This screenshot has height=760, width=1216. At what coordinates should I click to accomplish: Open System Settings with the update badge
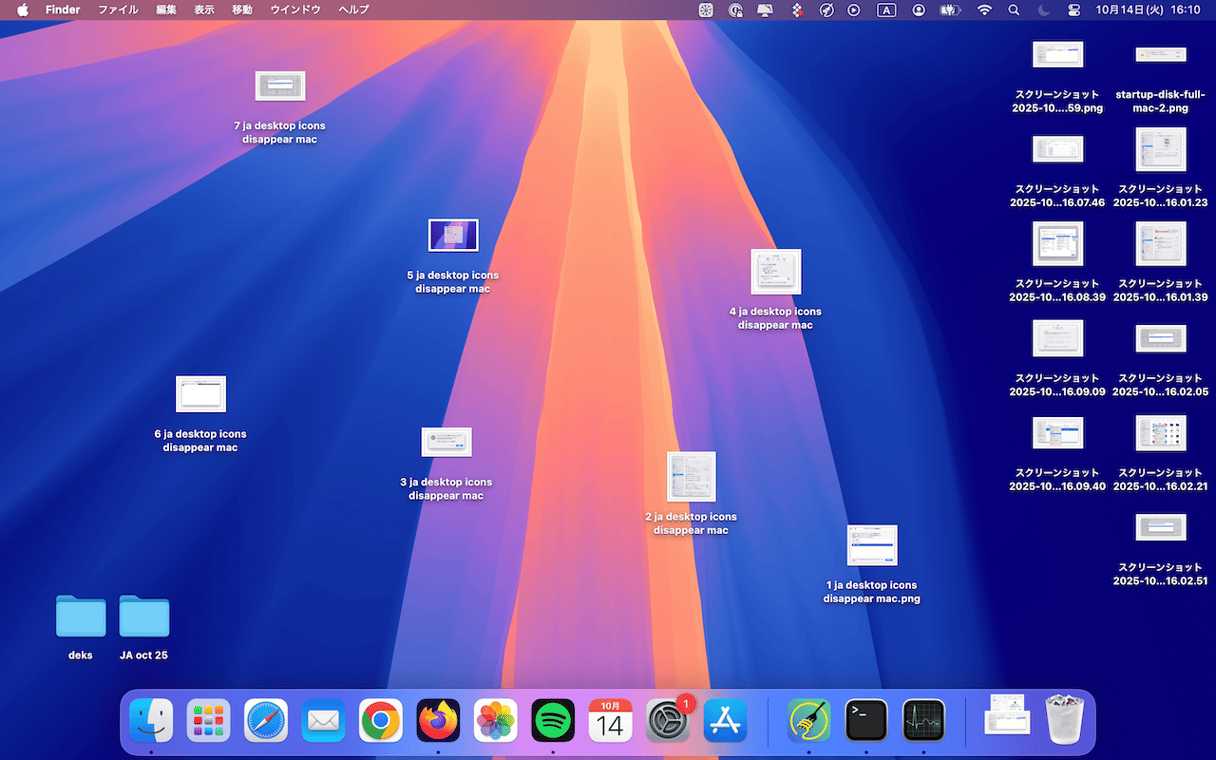[x=668, y=720]
